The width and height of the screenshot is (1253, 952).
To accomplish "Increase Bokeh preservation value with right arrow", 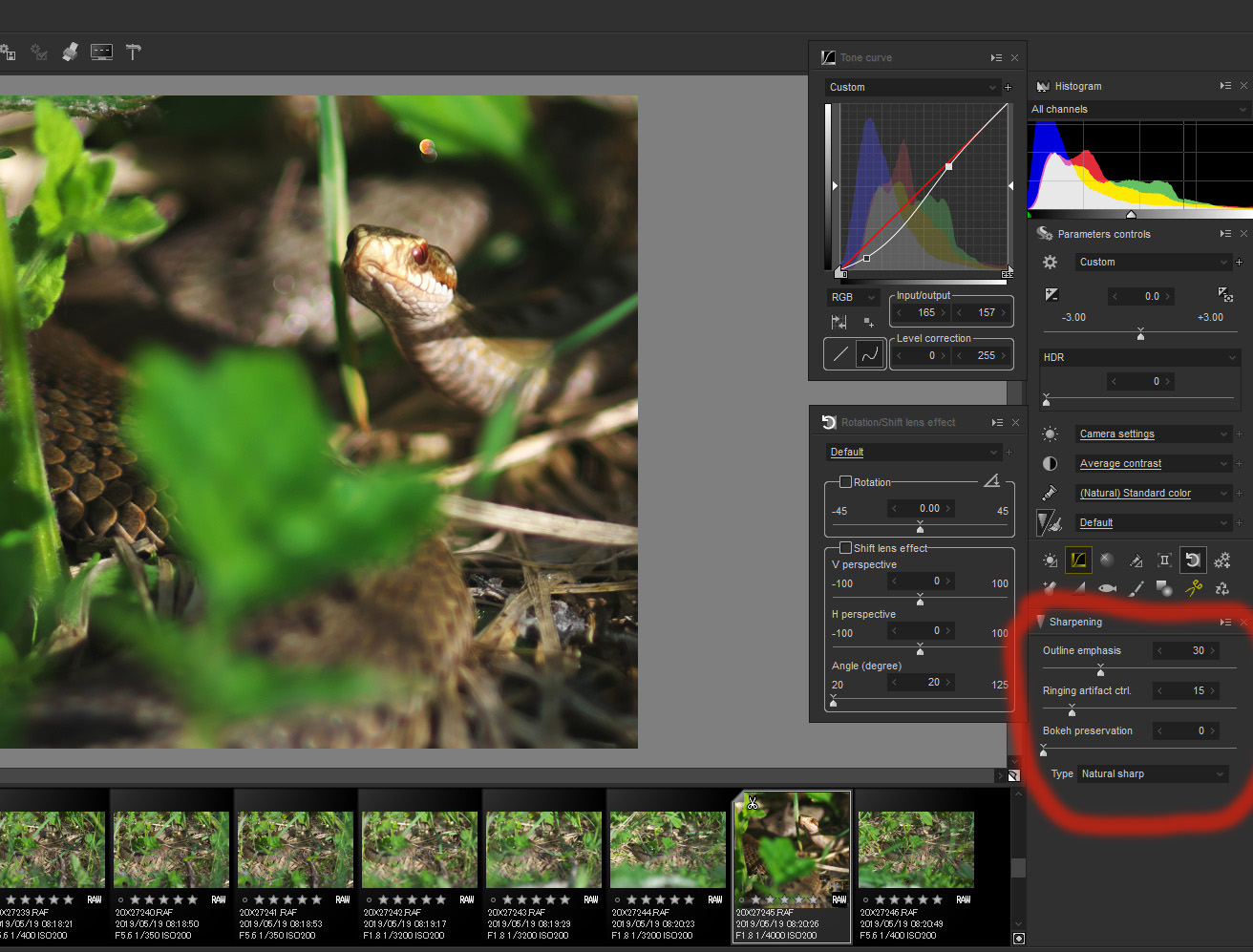I will tap(1213, 730).
